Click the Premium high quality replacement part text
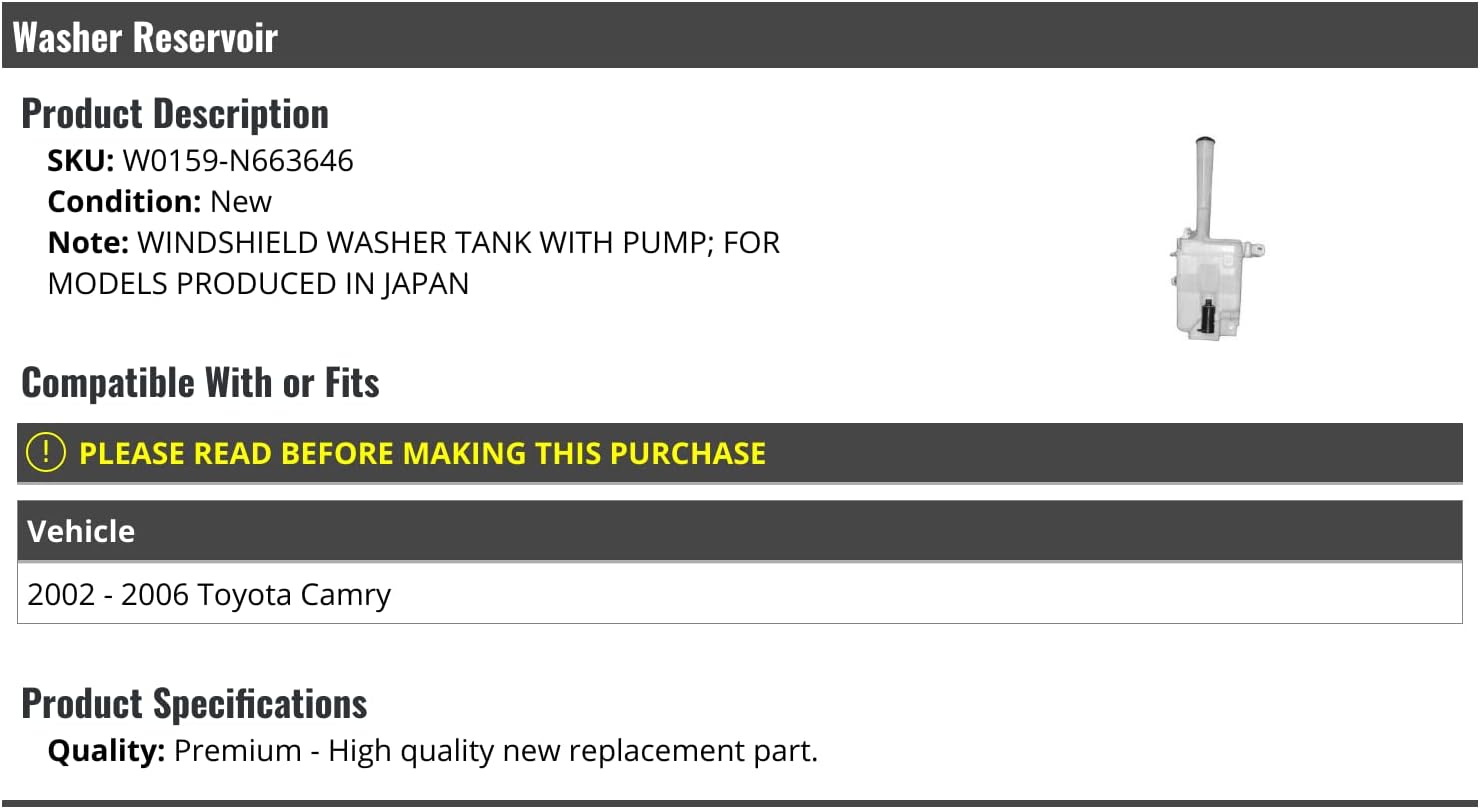The image size is (1480, 809). click(496, 751)
